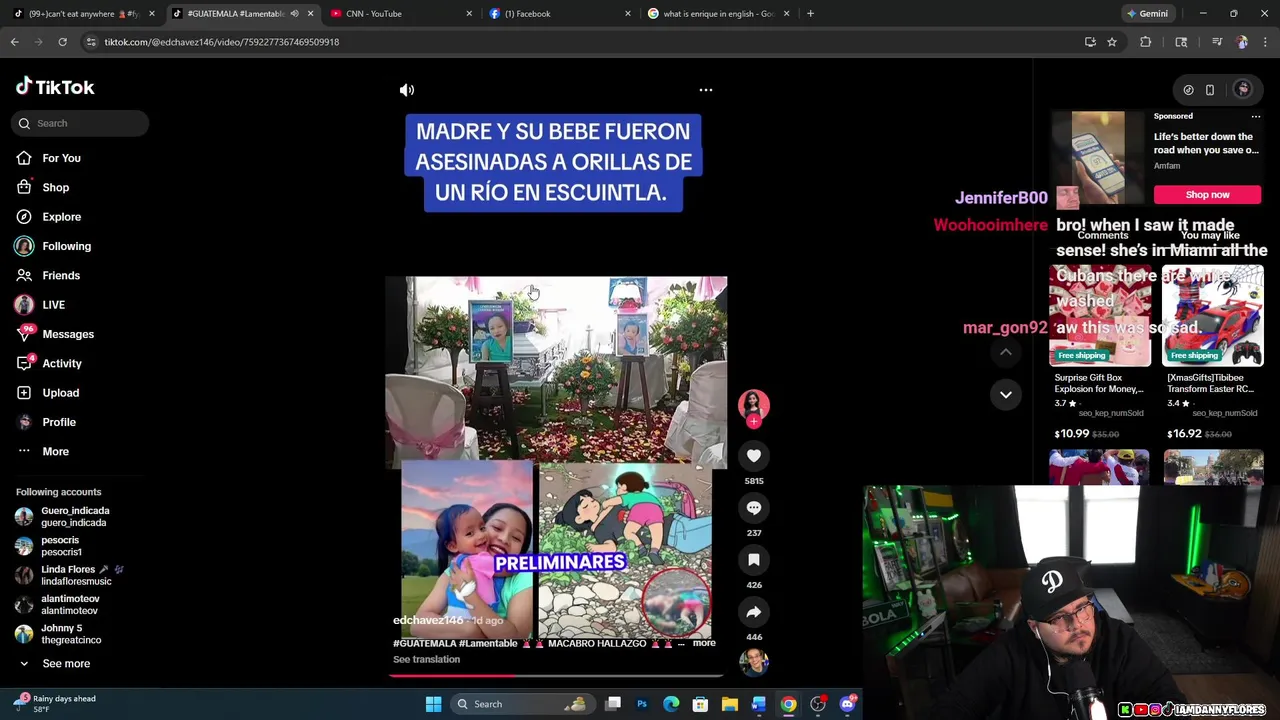Open Gemini in Chrome

click(1147, 13)
